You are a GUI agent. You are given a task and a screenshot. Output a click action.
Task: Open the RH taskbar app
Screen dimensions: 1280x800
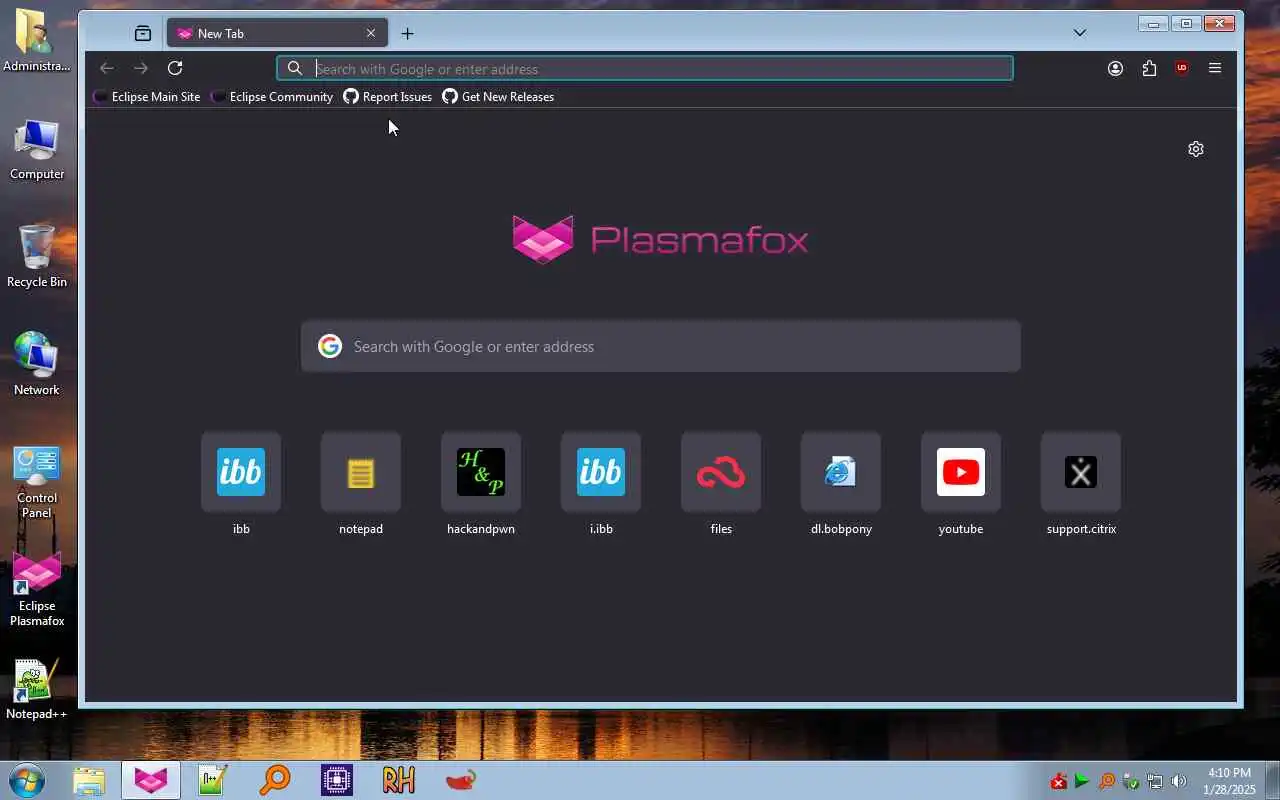coord(398,780)
